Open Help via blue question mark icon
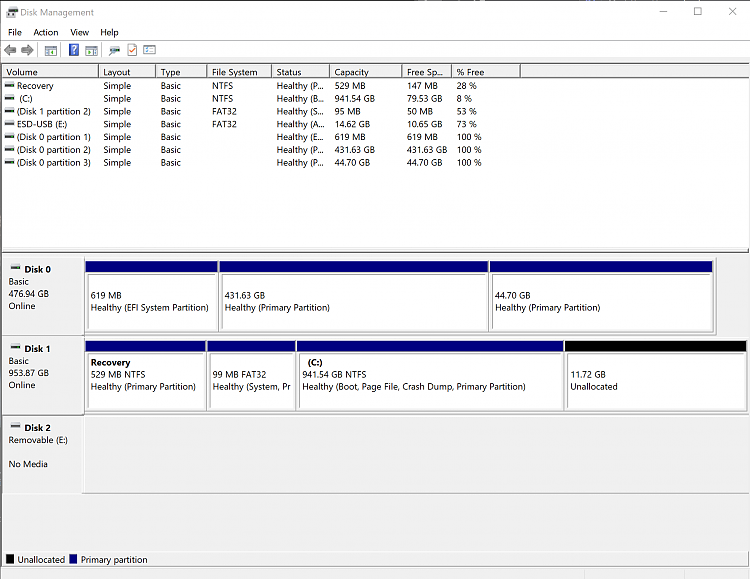The image size is (750, 579). click(x=74, y=50)
